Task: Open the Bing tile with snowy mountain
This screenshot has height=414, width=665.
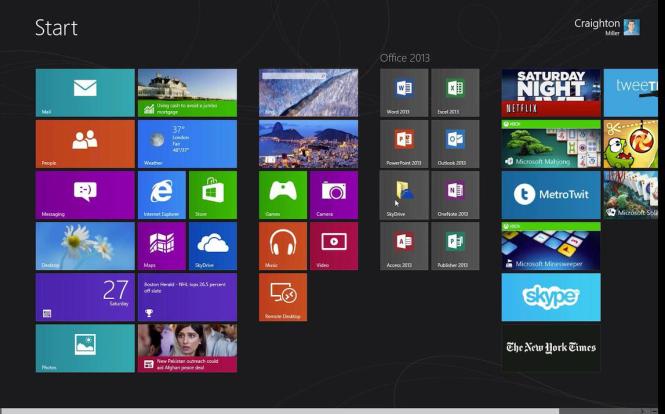Action: pos(308,93)
